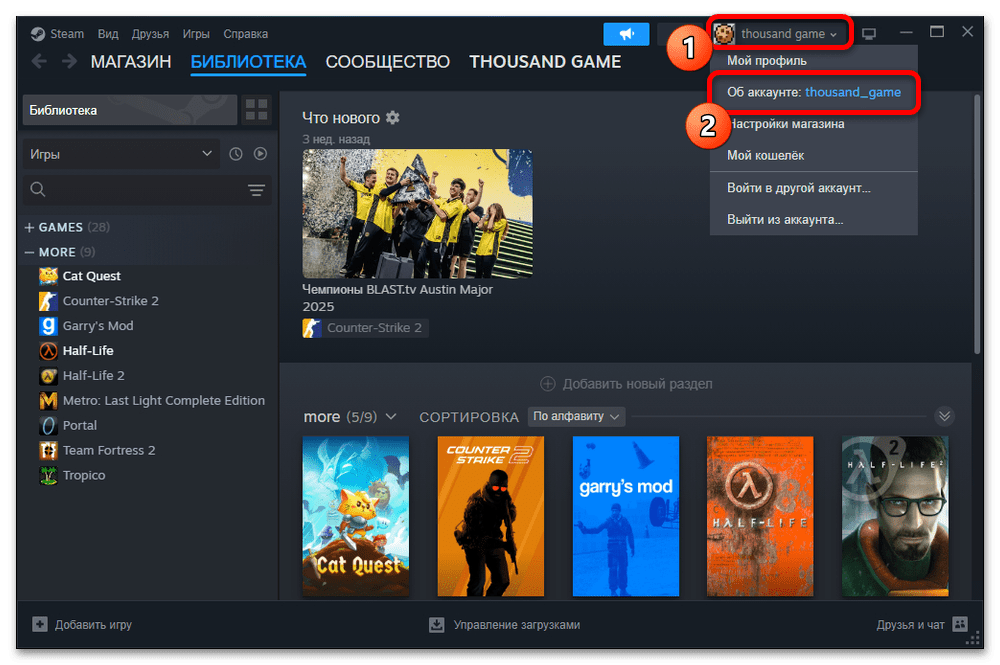This screenshot has height=665, width=1000.
Task: Expand the GAMES category in sidebar
Action: coord(29,227)
